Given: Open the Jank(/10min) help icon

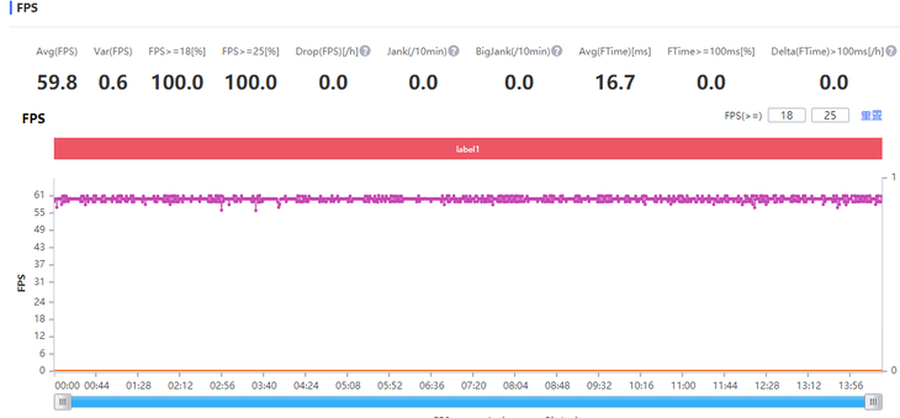Looking at the screenshot, I should [x=454, y=51].
